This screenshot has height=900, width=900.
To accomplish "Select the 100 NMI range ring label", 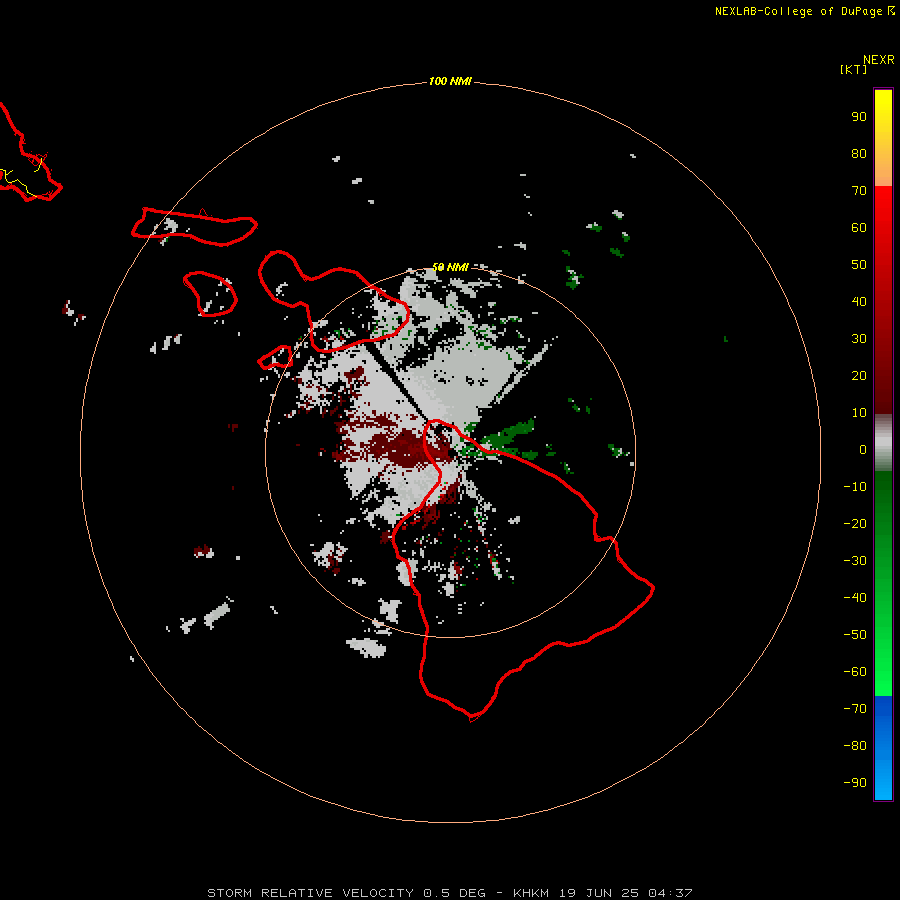I will click(450, 81).
